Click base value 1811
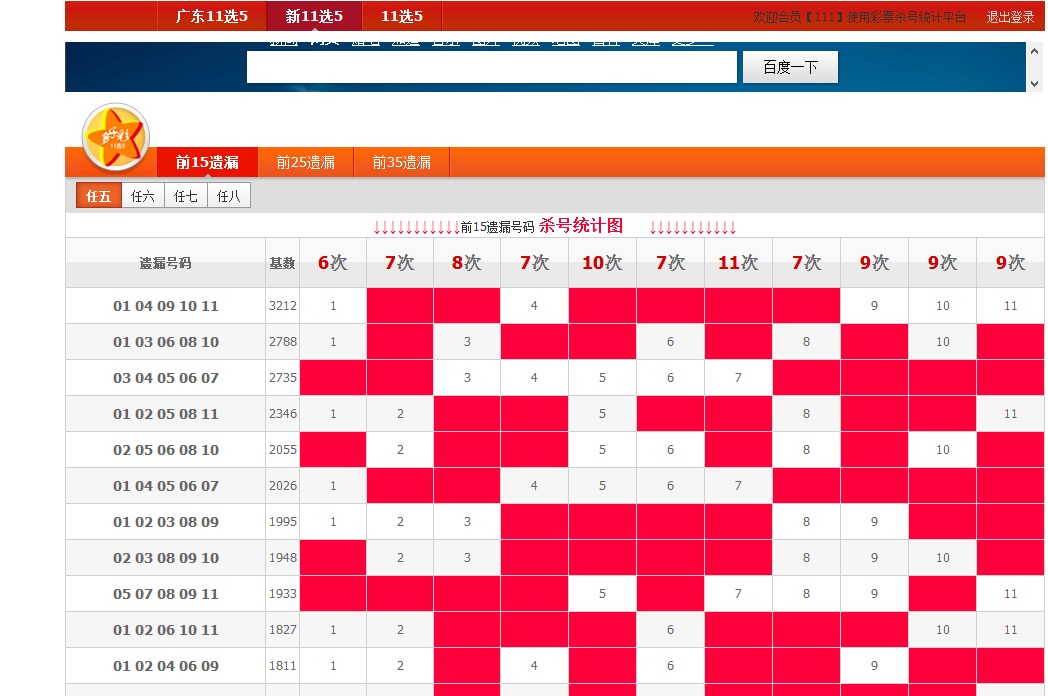The width and height of the screenshot is (1048, 696). tap(283, 666)
